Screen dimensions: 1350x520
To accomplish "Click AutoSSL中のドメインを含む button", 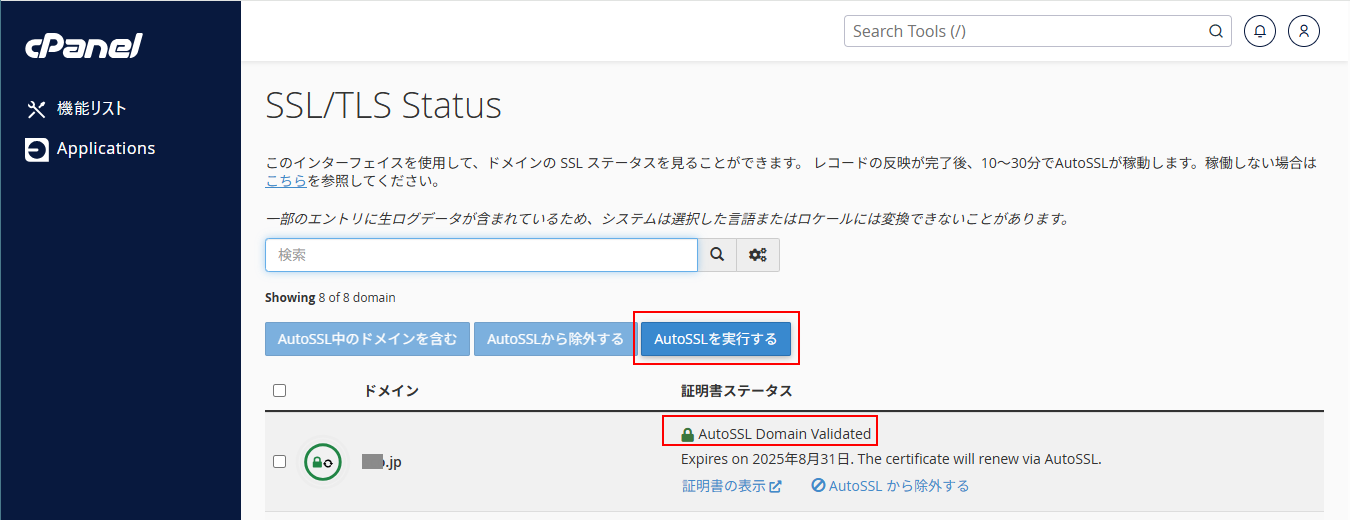I will click(367, 339).
